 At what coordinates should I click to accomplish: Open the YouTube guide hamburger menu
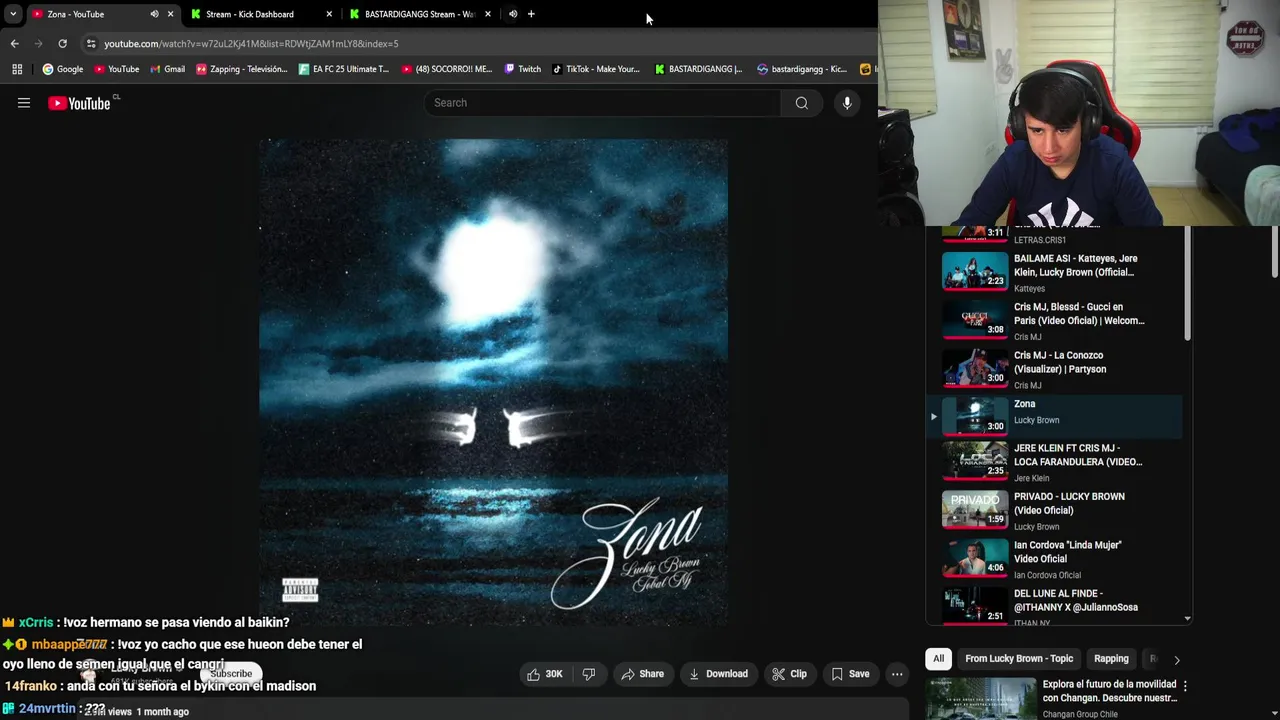[24, 103]
